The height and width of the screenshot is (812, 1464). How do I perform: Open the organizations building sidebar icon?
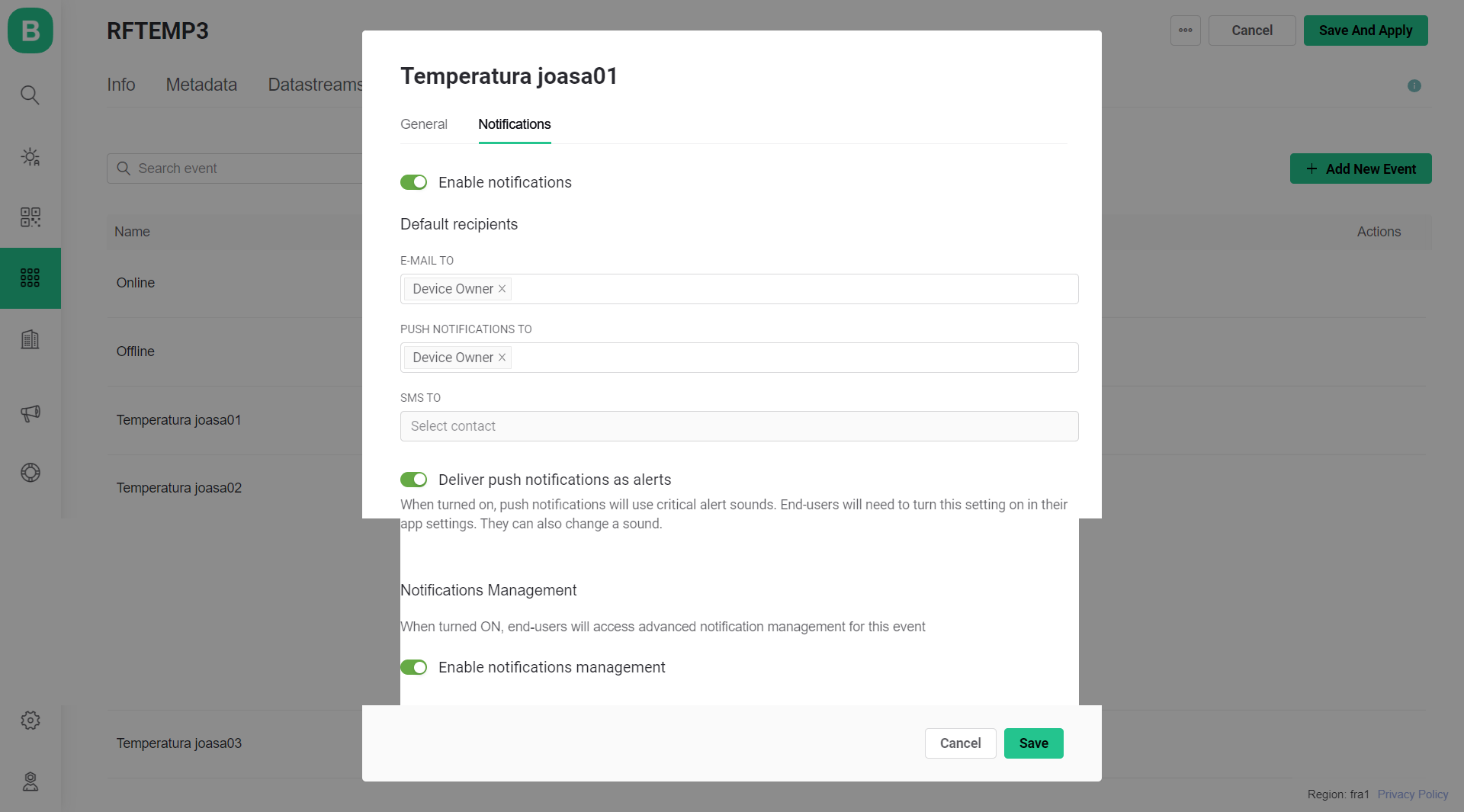coord(30,339)
